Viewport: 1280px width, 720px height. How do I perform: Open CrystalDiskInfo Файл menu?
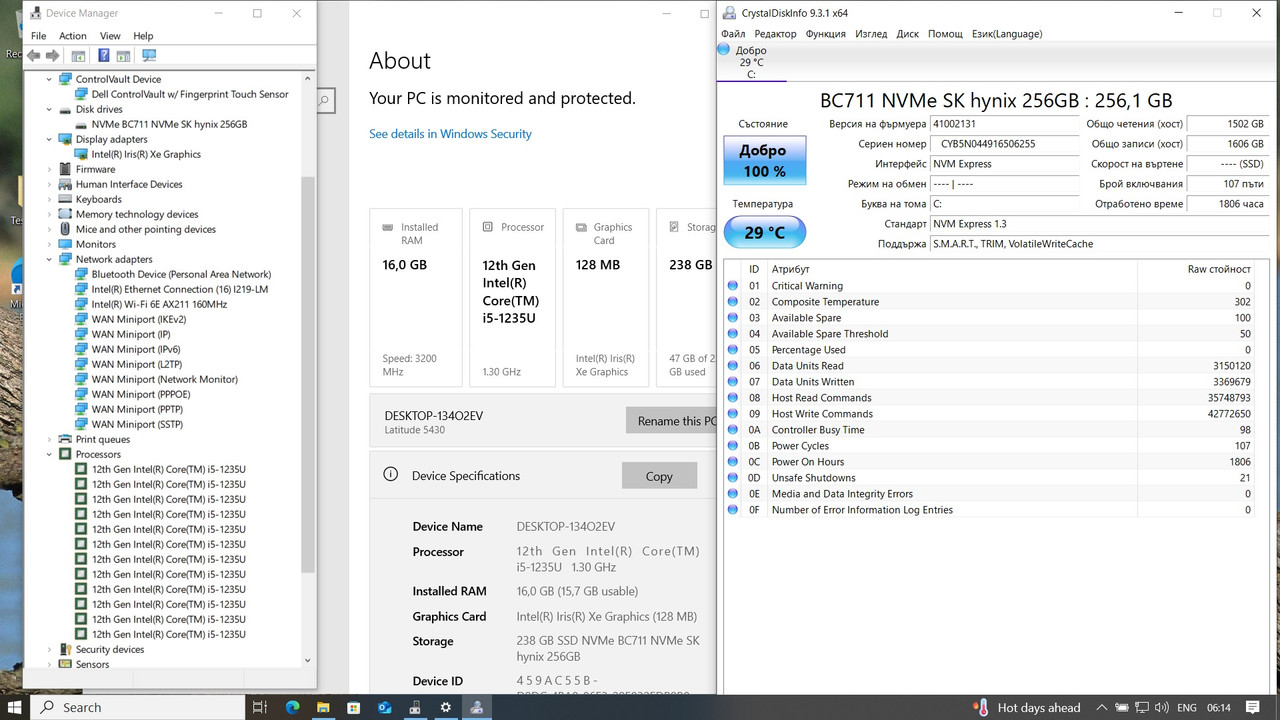tap(733, 33)
